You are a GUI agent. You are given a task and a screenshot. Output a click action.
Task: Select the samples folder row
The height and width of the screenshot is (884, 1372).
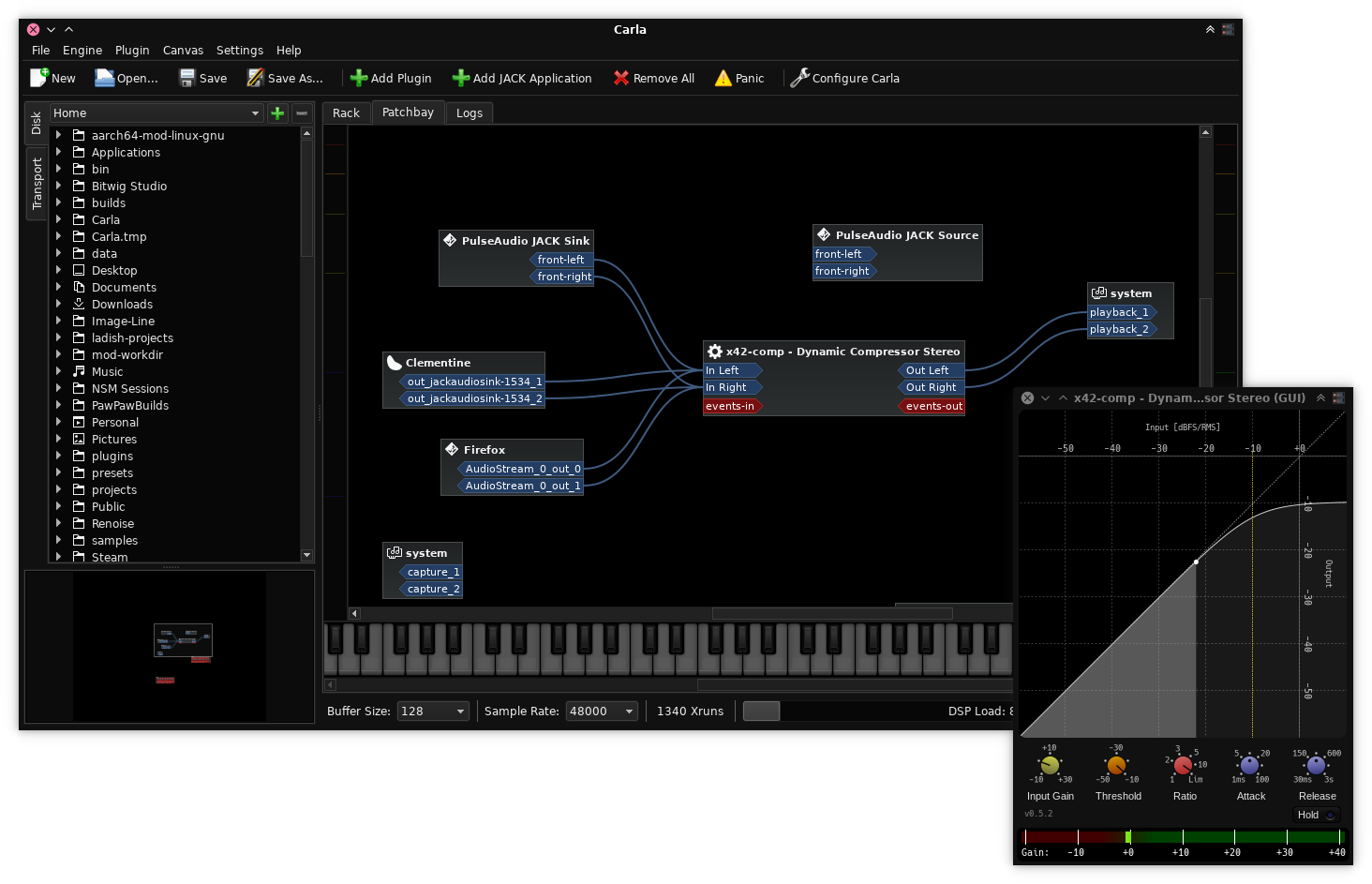pyautogui.click(x=175, y=540)
